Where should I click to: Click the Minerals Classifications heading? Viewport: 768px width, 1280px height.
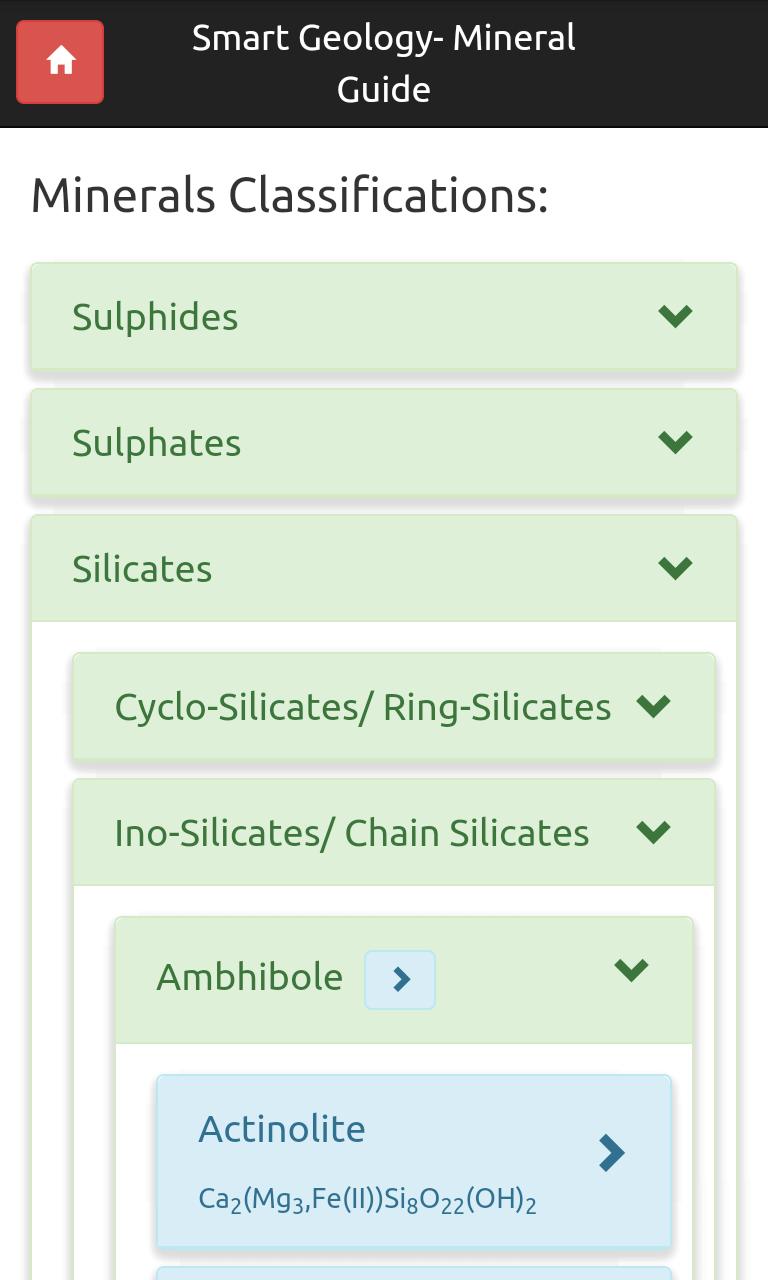[x=289, y=195]
